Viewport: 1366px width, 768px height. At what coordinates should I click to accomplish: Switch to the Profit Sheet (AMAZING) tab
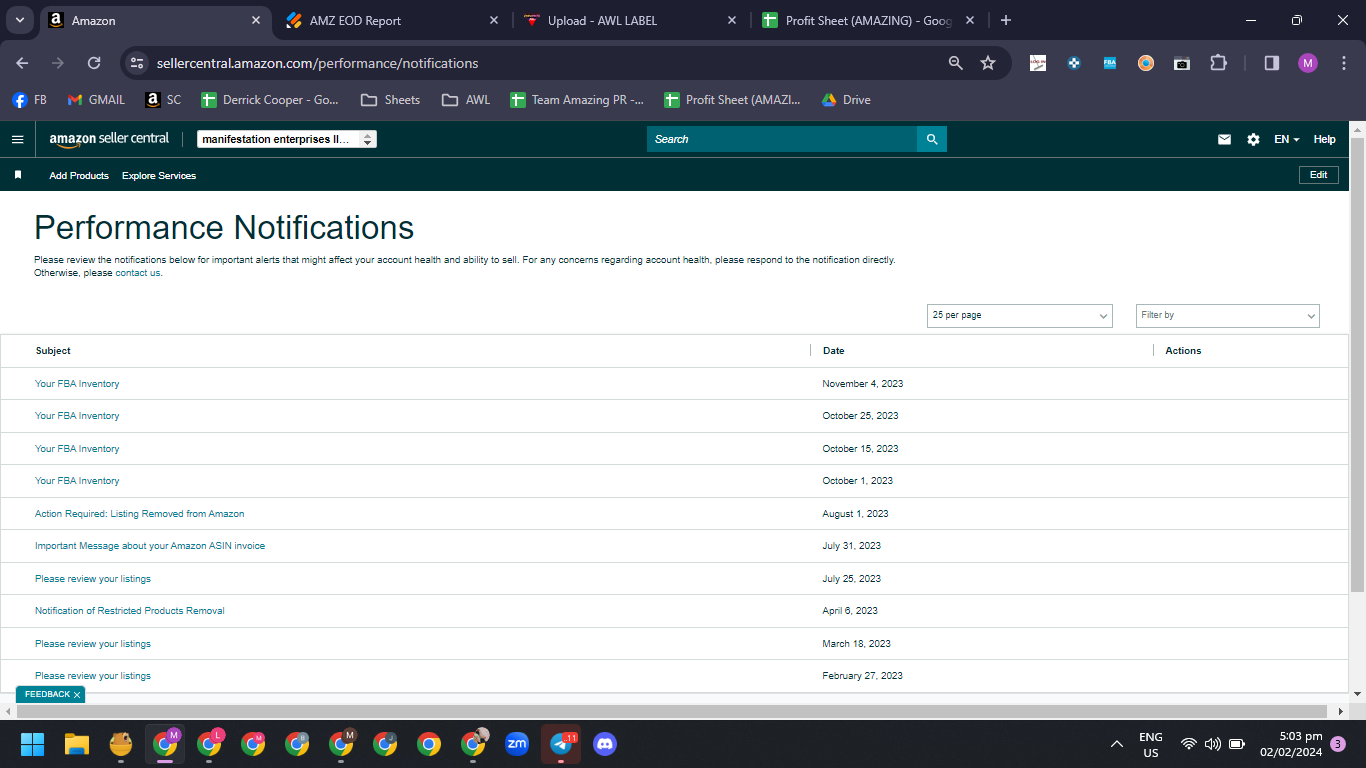pos(868,20)
